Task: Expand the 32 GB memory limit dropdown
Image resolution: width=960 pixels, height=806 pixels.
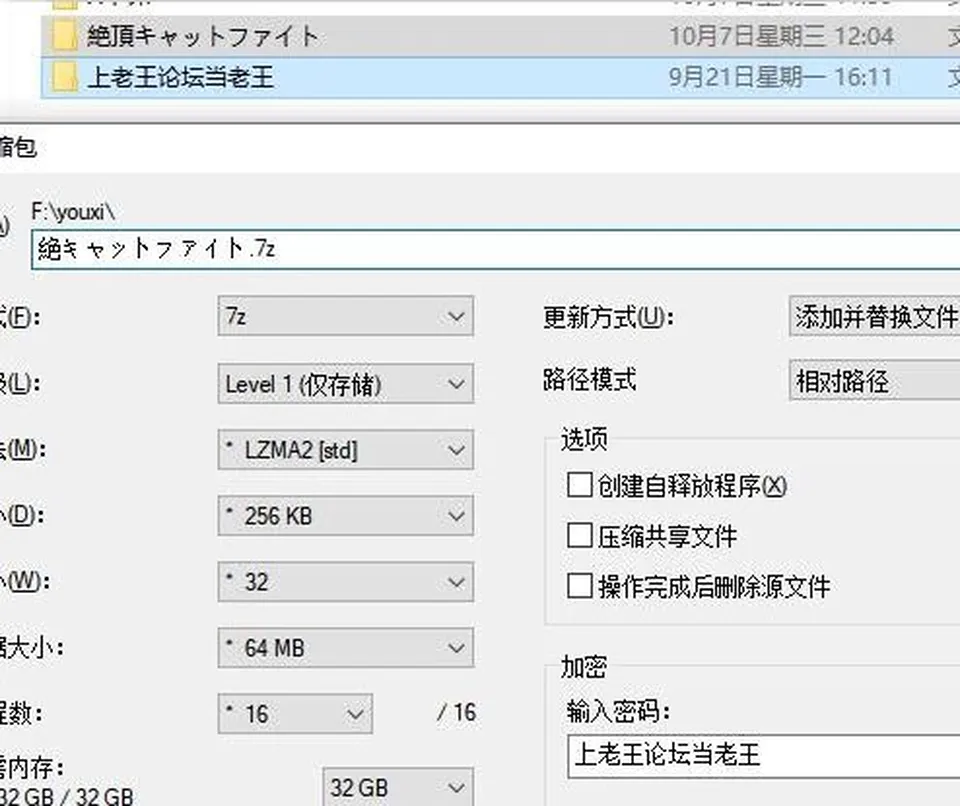Action: pyautogui.click(x=398, y=787)
